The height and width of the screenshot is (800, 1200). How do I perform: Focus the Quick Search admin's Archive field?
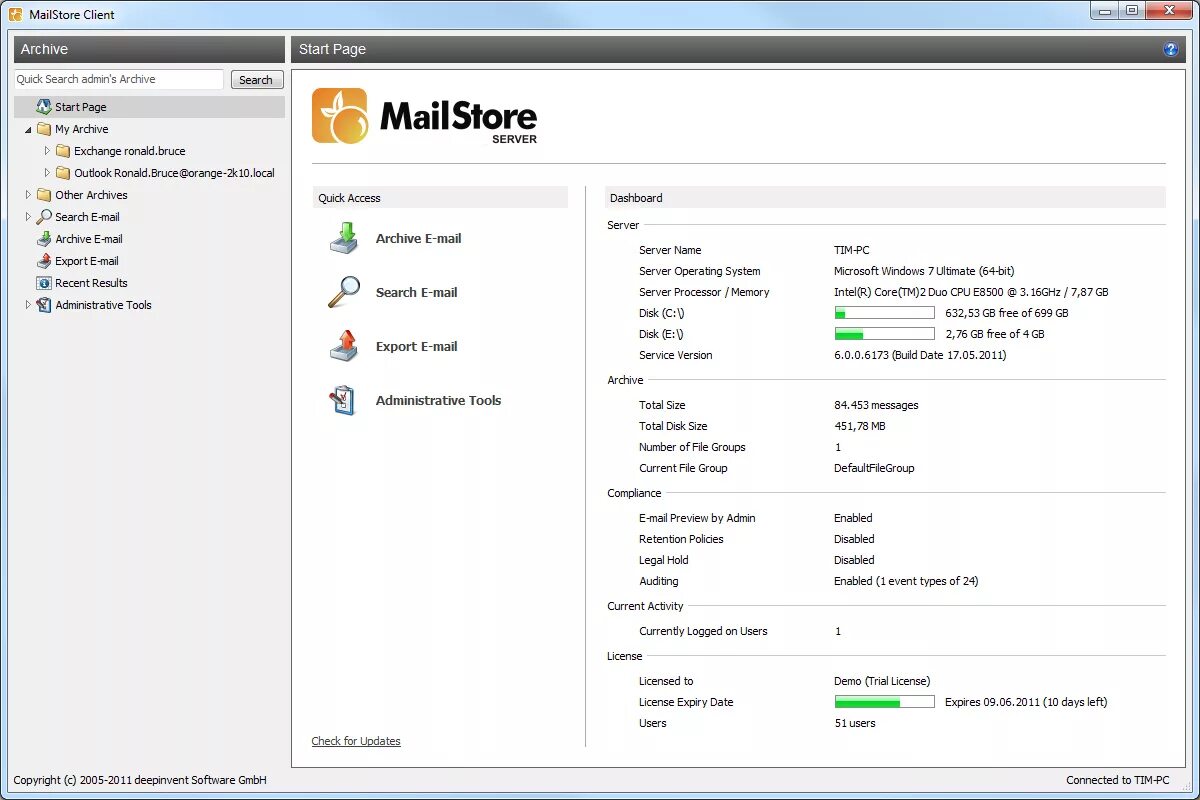click(x=119, y=79)
